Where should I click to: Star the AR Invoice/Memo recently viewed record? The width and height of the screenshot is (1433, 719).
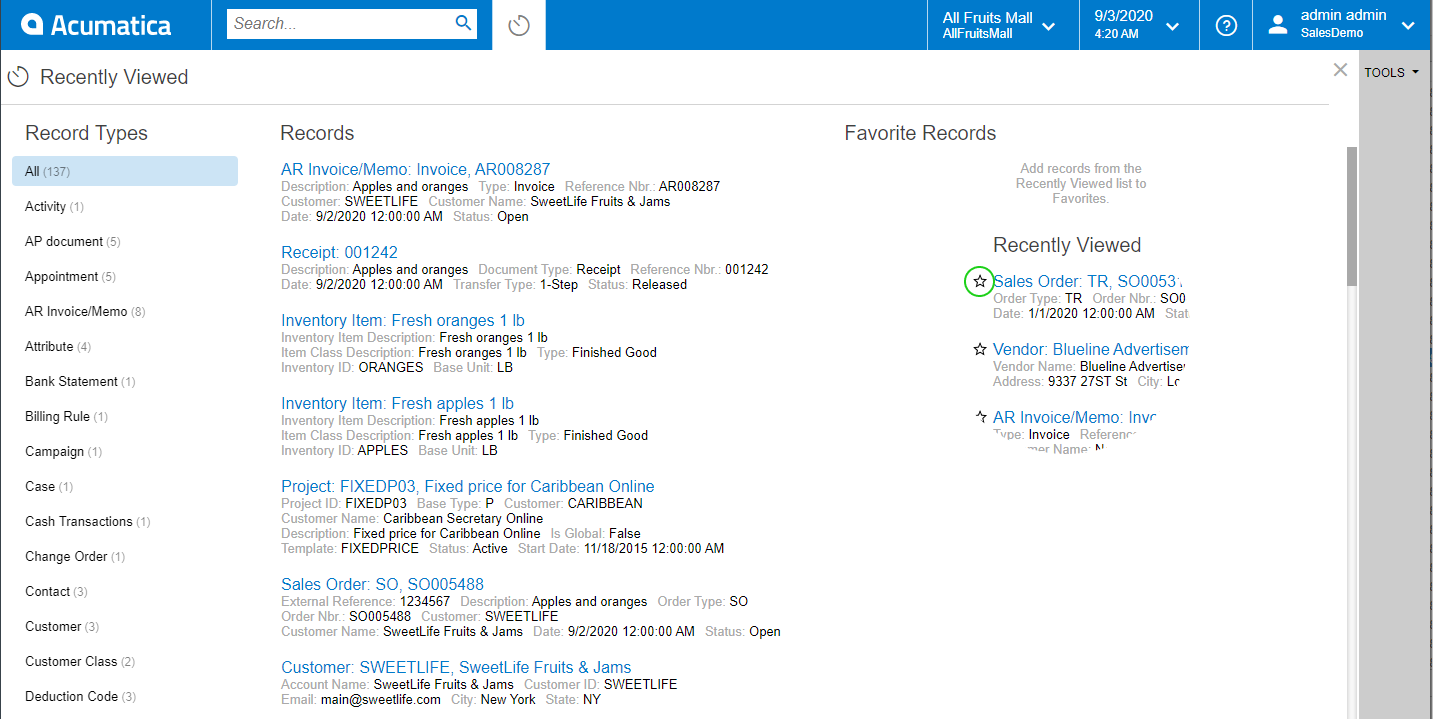click(980, 417)
